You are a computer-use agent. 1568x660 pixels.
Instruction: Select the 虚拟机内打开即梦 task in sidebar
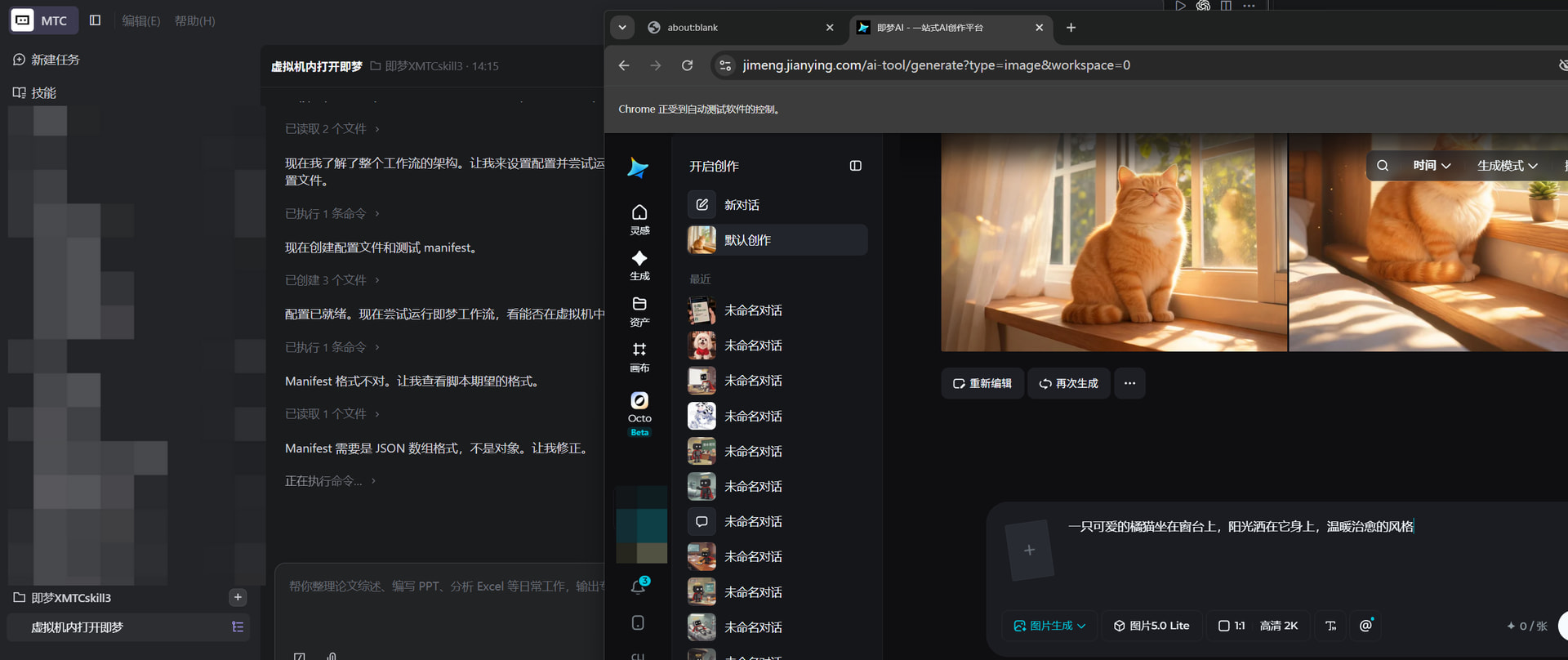click(x=128, y=627)
